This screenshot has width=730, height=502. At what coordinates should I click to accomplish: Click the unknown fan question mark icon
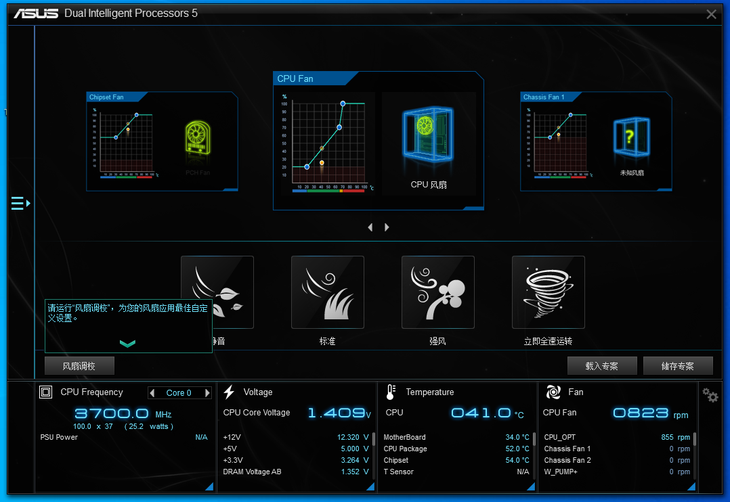tap(631, 137)
